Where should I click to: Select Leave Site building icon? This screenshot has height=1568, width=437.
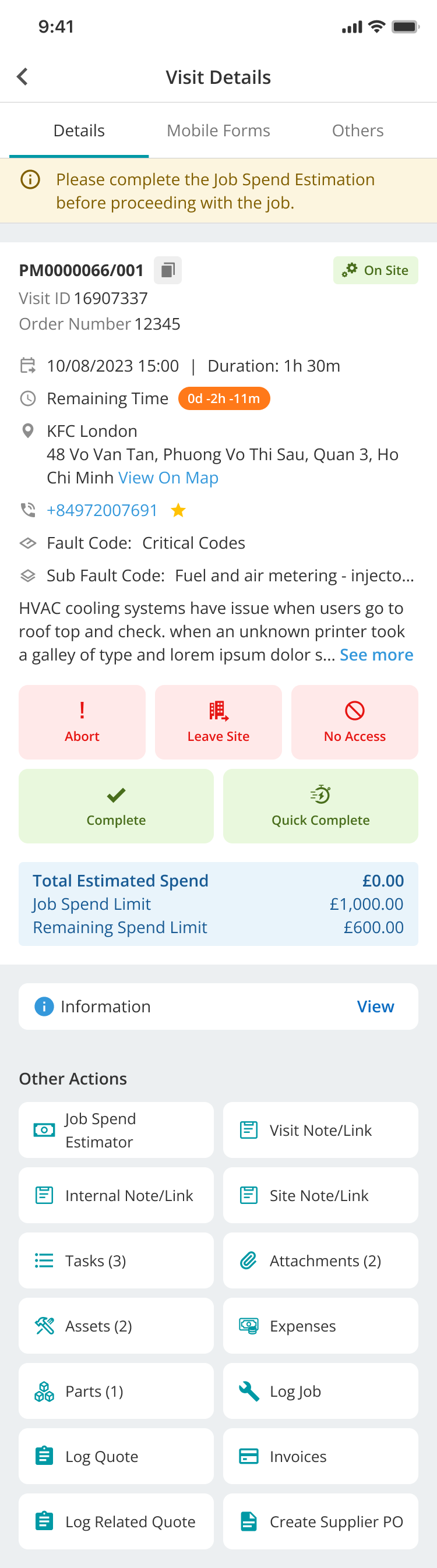(x=218, y=711)
